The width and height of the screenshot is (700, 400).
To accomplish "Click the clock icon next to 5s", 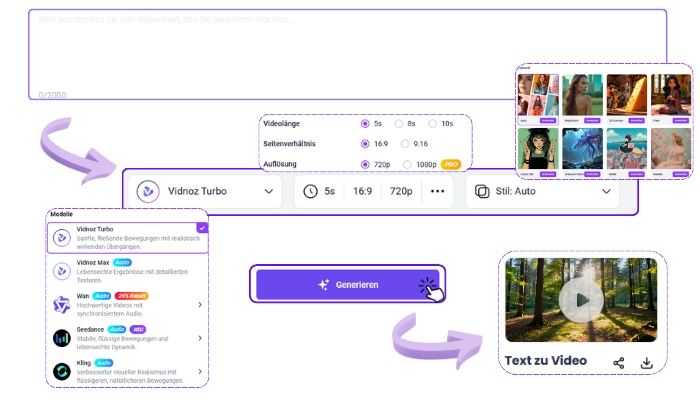I will click(x=311, y=191).
